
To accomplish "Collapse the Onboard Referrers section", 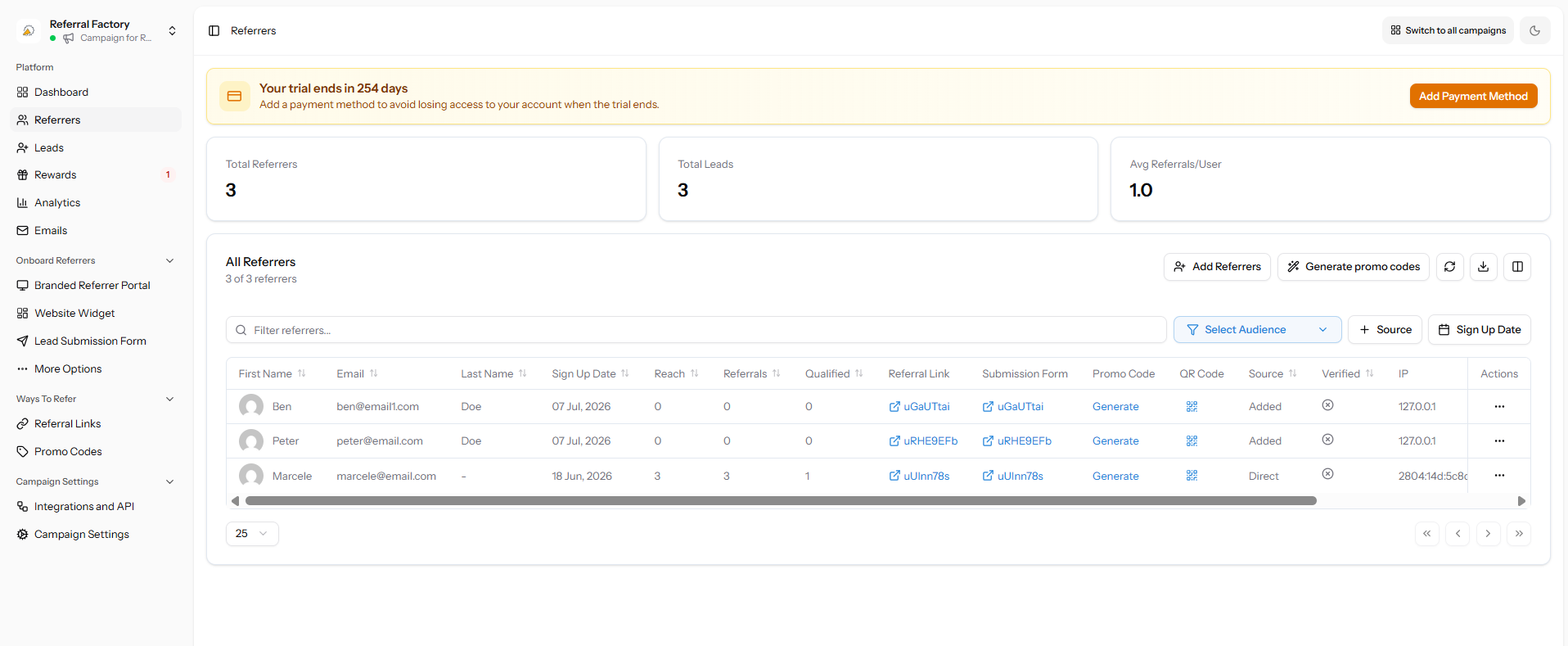I will [96, 260].
